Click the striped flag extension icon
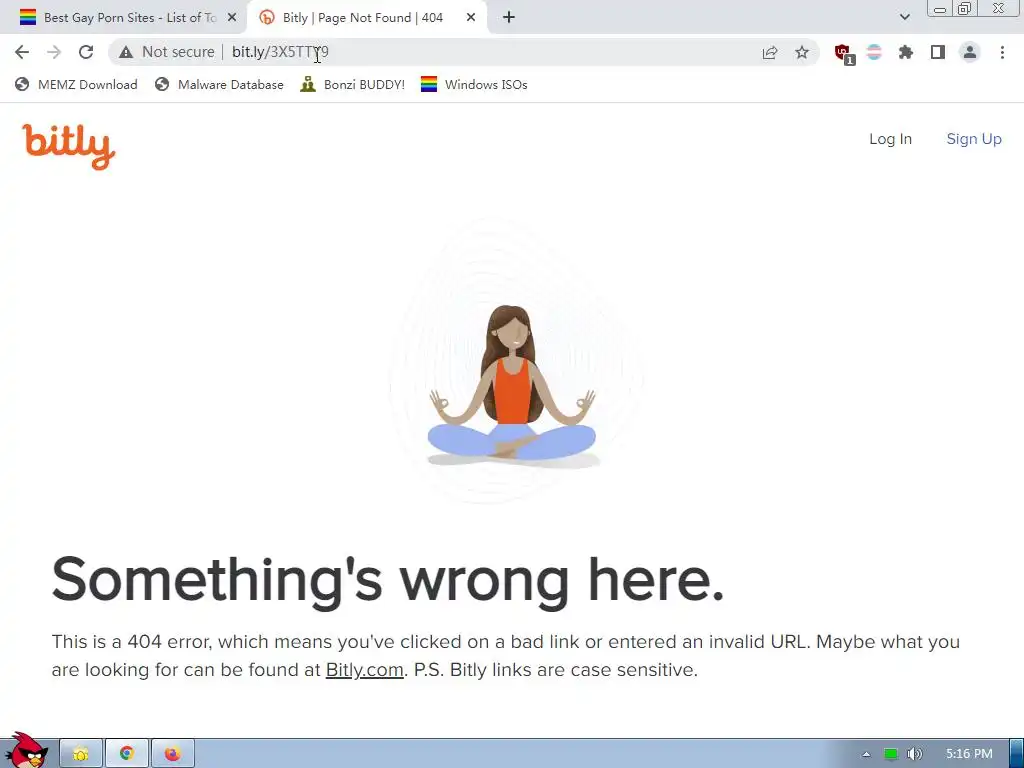This screenshot has width=1024, height=768. click(x=874, y=52)
